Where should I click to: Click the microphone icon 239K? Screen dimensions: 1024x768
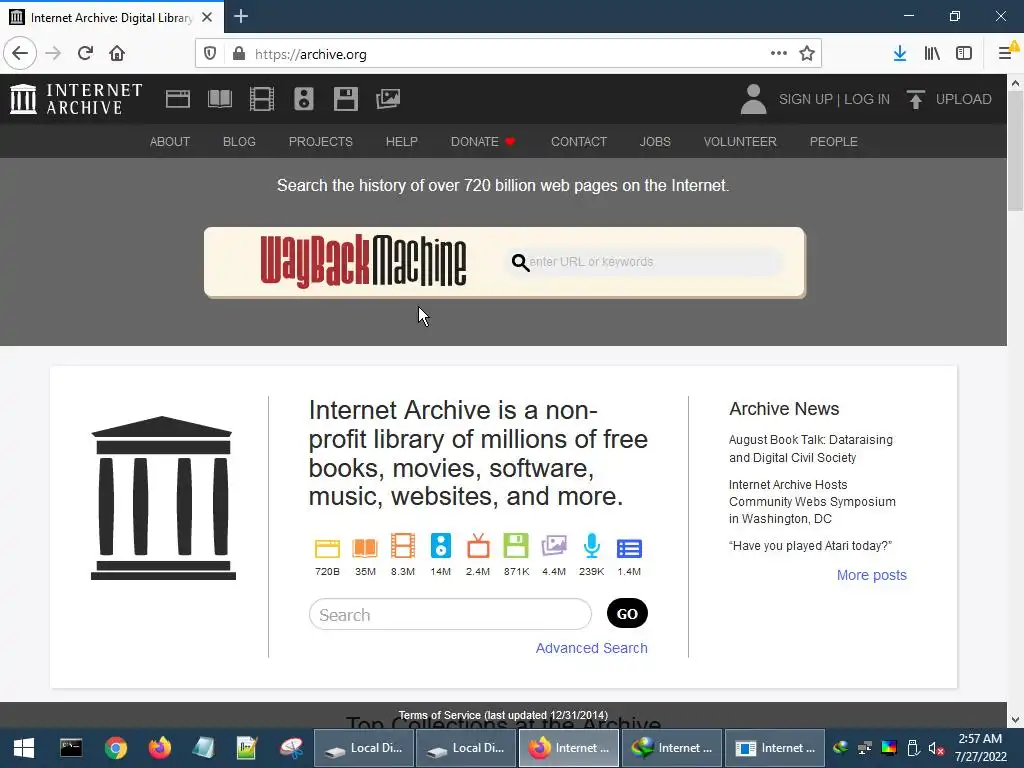coord(592,546)
